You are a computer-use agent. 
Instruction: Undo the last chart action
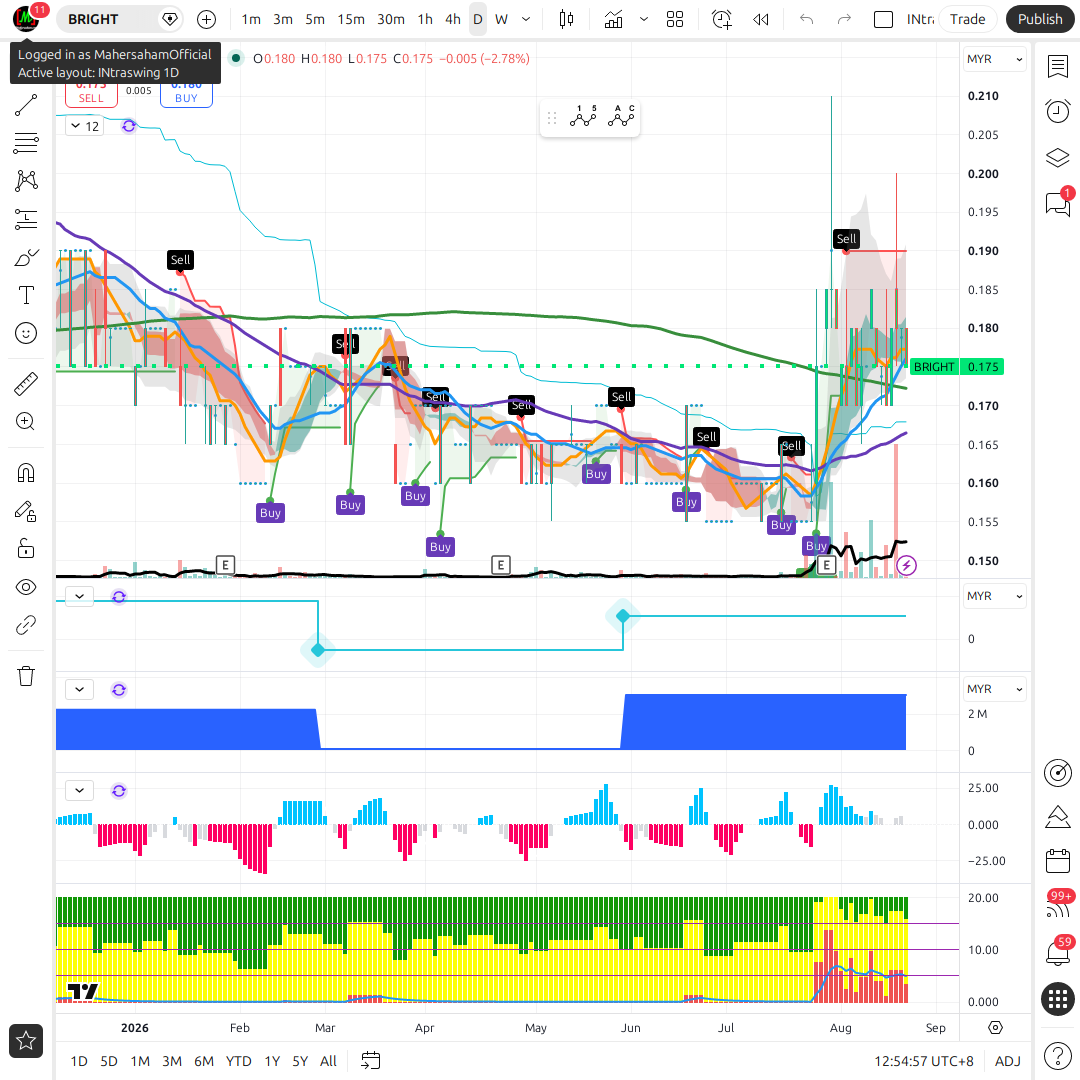point(807,19)
